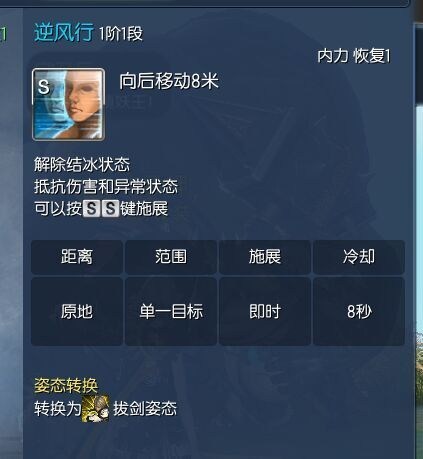This screenshot has width=423, height=459.
Task: Click the first S key icon
Action: click(91, 209)
